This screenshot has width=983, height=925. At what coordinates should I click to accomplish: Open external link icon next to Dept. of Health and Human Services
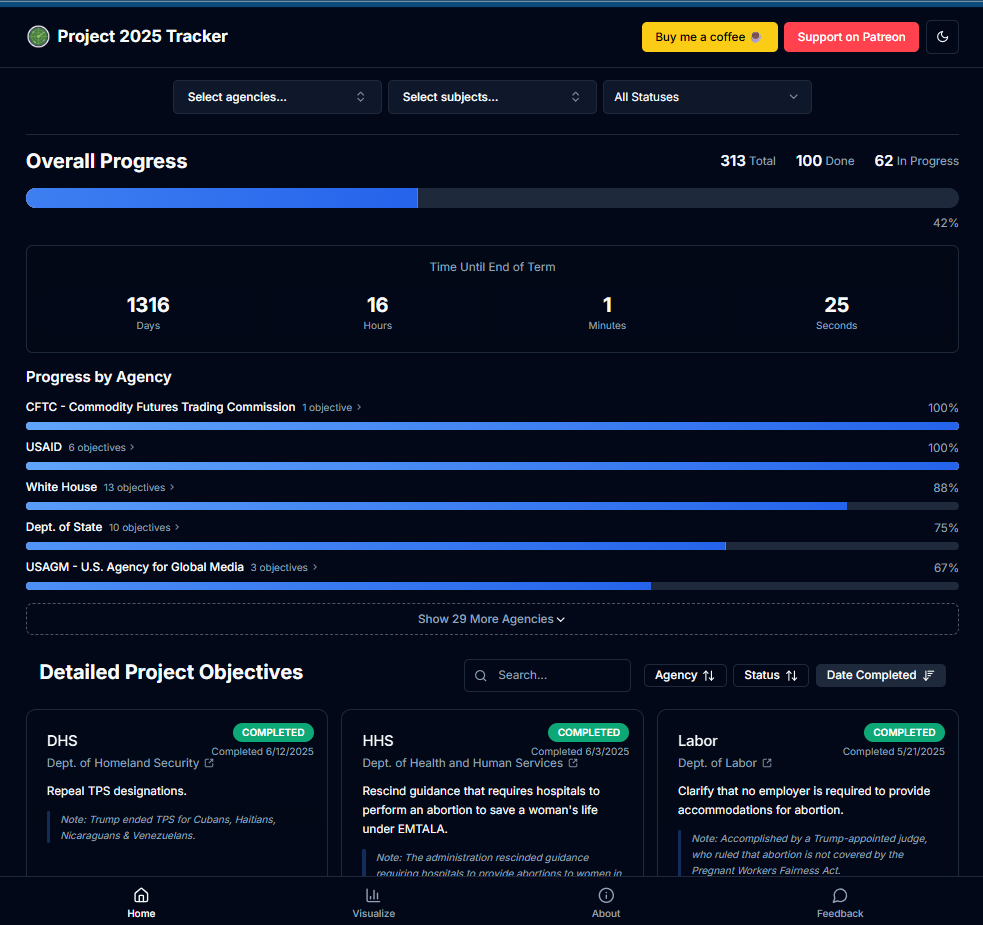[573, 763]
